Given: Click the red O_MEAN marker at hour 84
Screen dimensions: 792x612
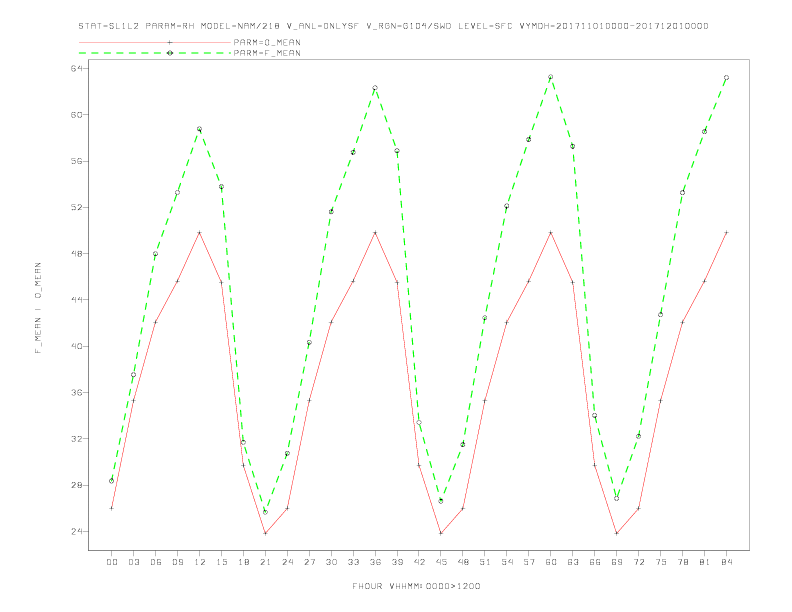Looking at the screenshot, I should click(x=726, y=232).
